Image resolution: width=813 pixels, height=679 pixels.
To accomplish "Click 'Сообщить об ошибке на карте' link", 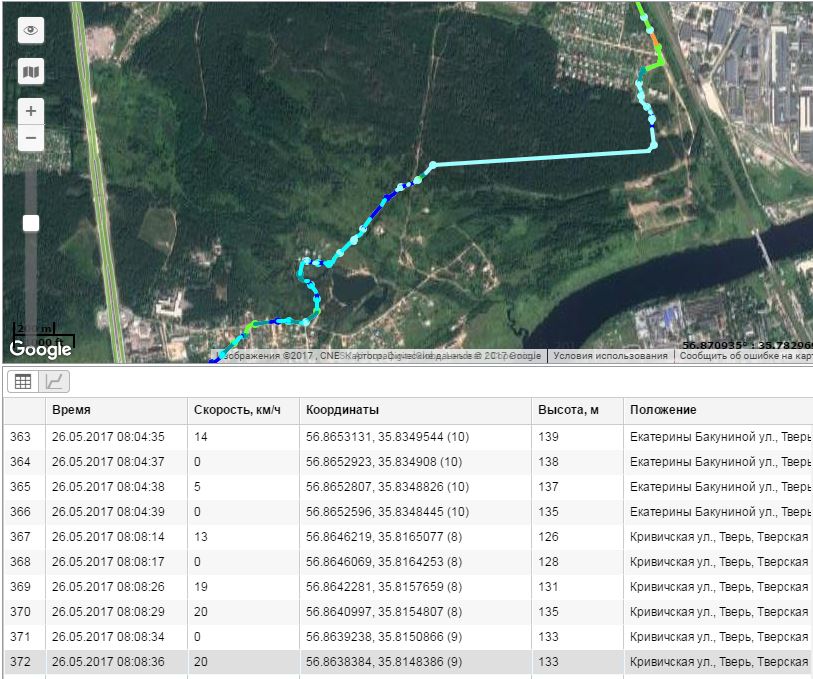I will tap(745, 356).
